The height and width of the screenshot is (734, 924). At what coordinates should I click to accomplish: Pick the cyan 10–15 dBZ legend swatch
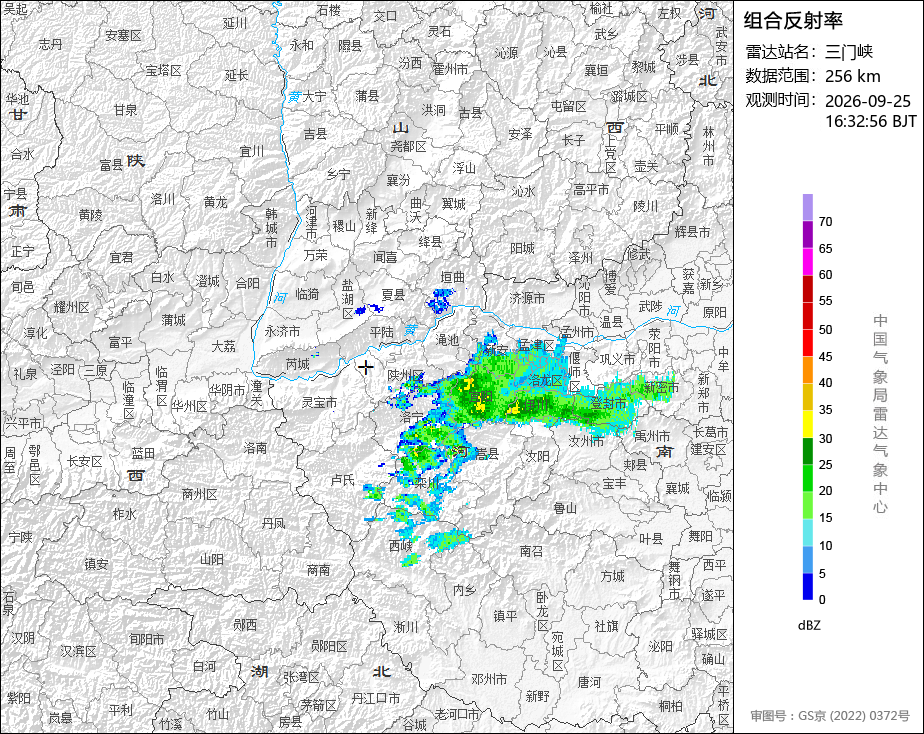click(x=807, y=533)
